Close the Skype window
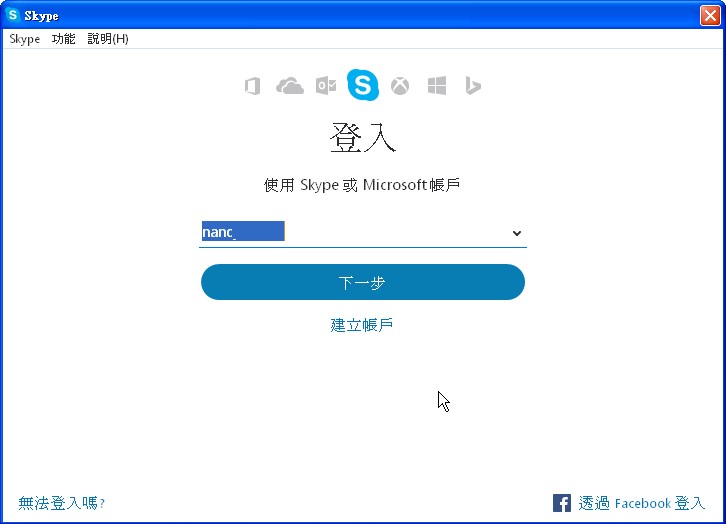The width and height of the screenshot is (726, 524). coord(708,15)
